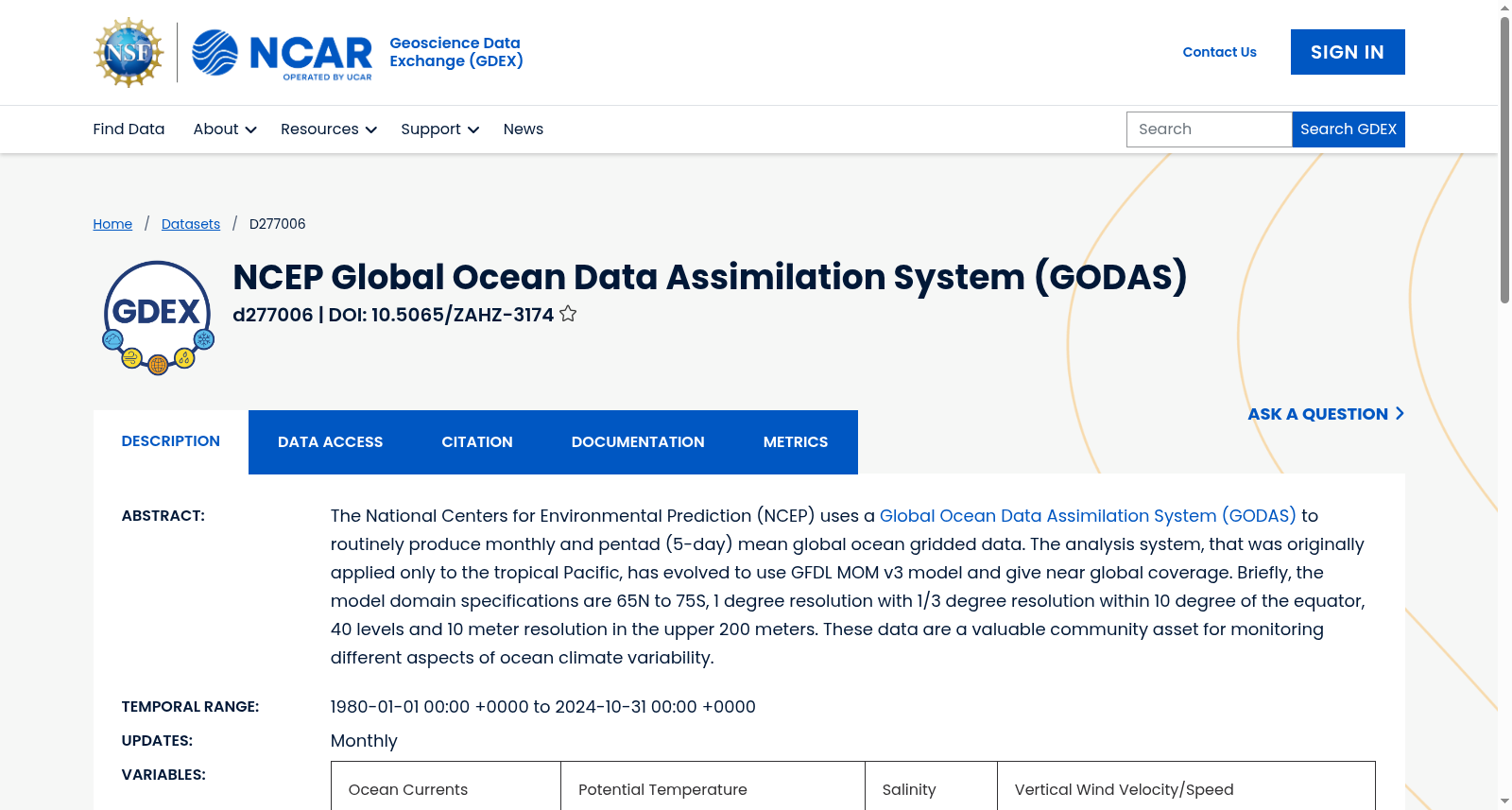The width and height of the screenshot is (1512, 810).
Task: Click the temporal range value text
Action: coord(542,707)
